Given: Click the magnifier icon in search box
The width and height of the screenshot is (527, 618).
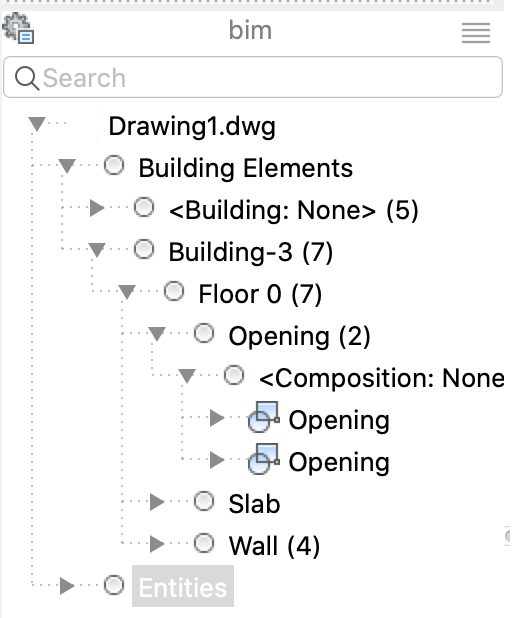Looking at the screenshot, I should click(27, 78).
